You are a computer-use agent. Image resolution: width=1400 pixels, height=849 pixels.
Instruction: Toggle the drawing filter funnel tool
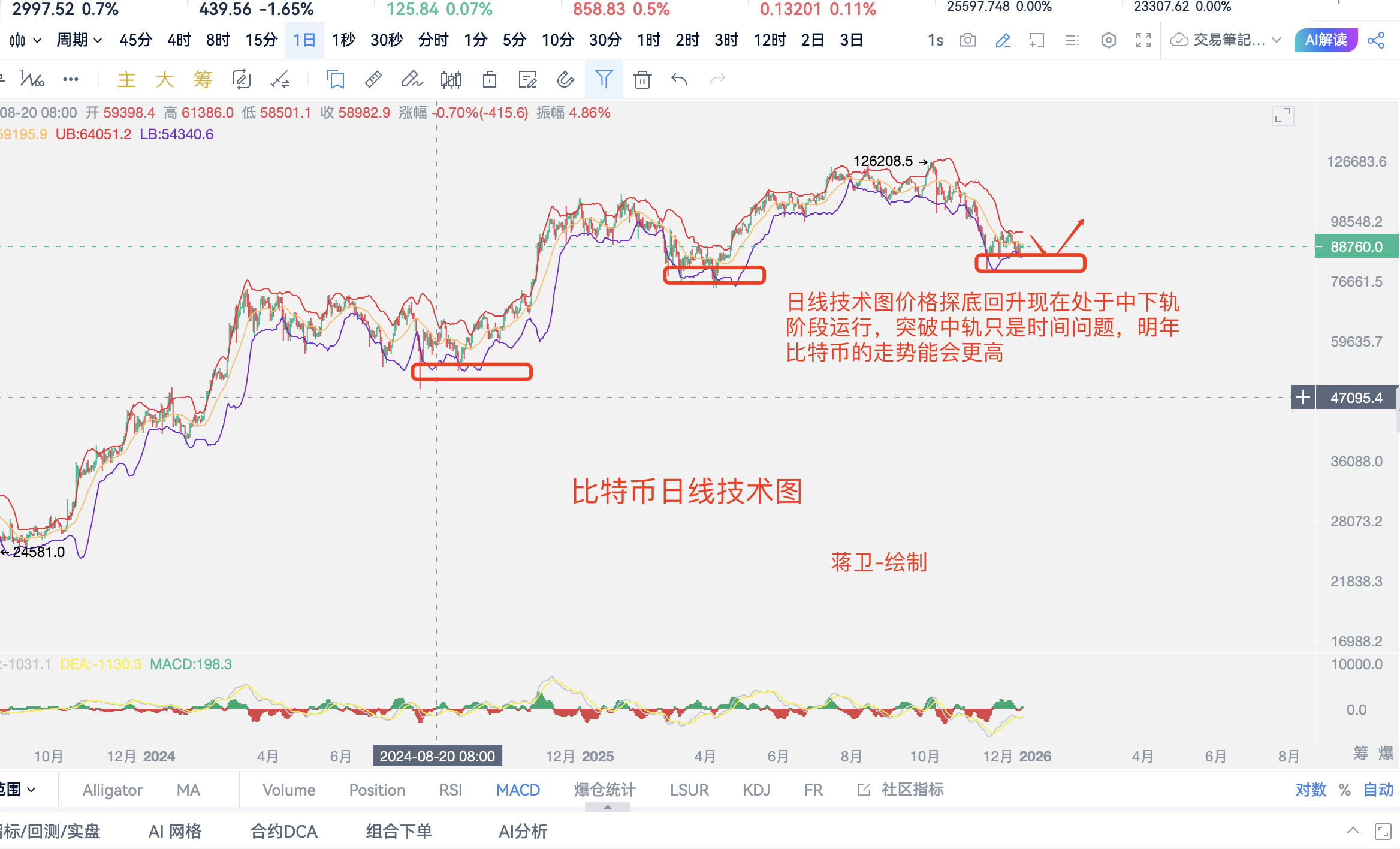604,79
